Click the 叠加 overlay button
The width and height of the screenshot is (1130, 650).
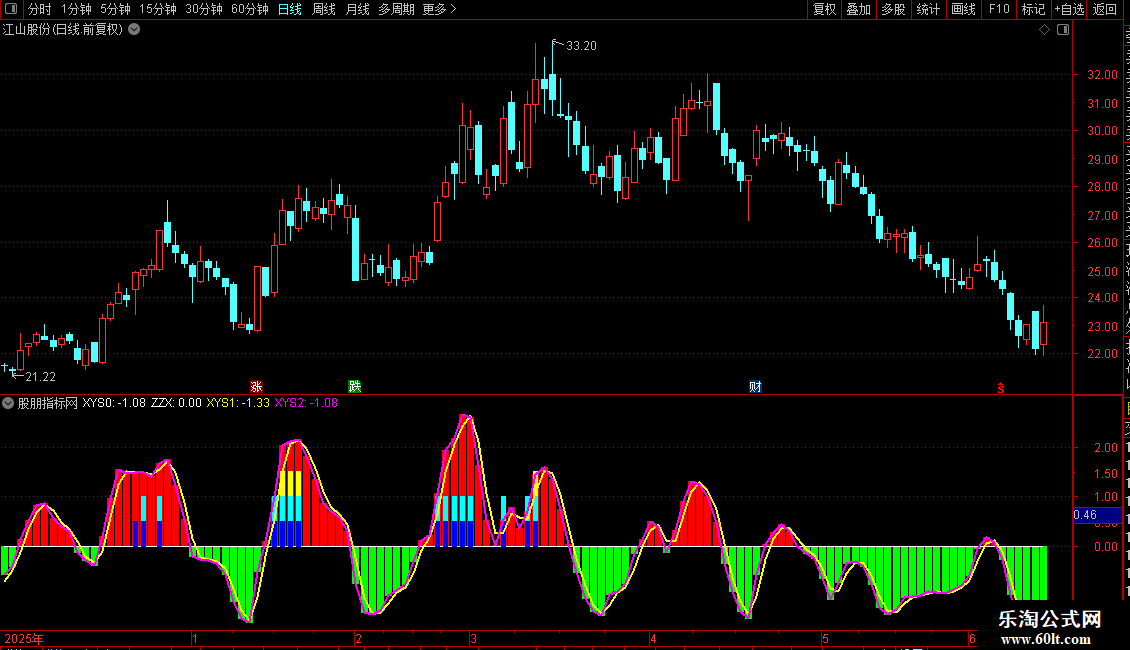coord(859,9)
